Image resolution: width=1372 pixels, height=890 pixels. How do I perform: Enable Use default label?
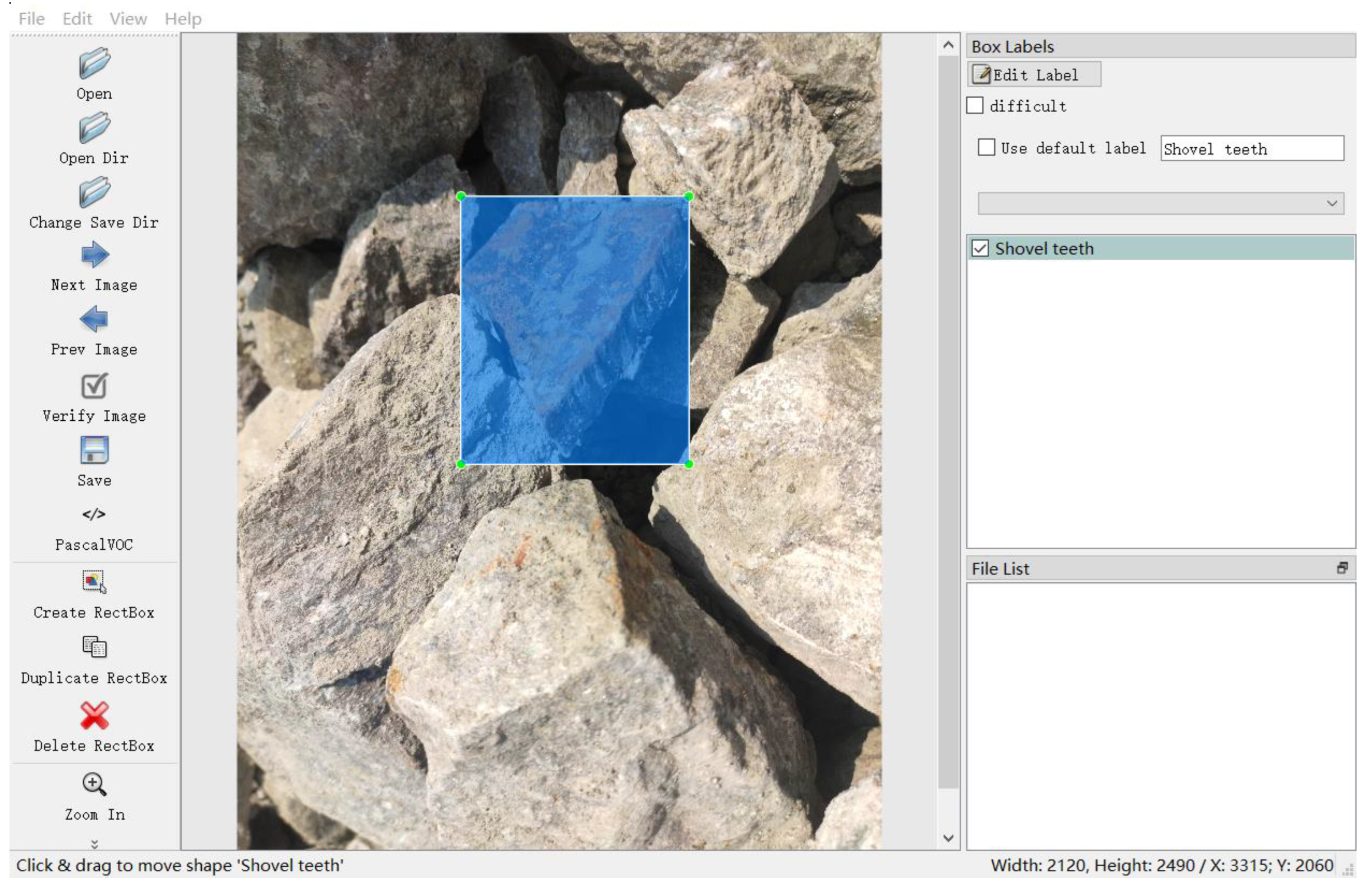(x=987, y=148)
